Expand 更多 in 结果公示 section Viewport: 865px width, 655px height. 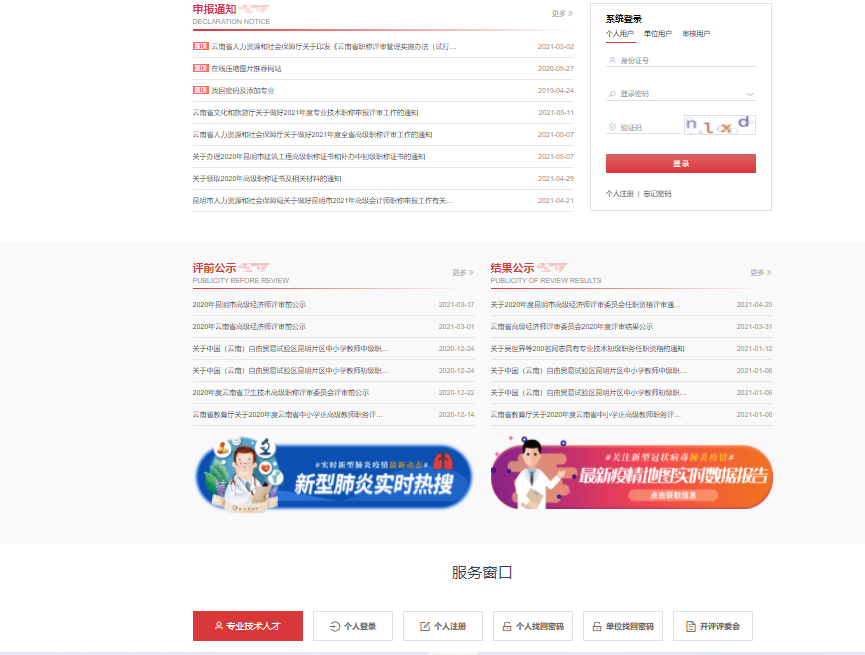click(x=761, y=272)
